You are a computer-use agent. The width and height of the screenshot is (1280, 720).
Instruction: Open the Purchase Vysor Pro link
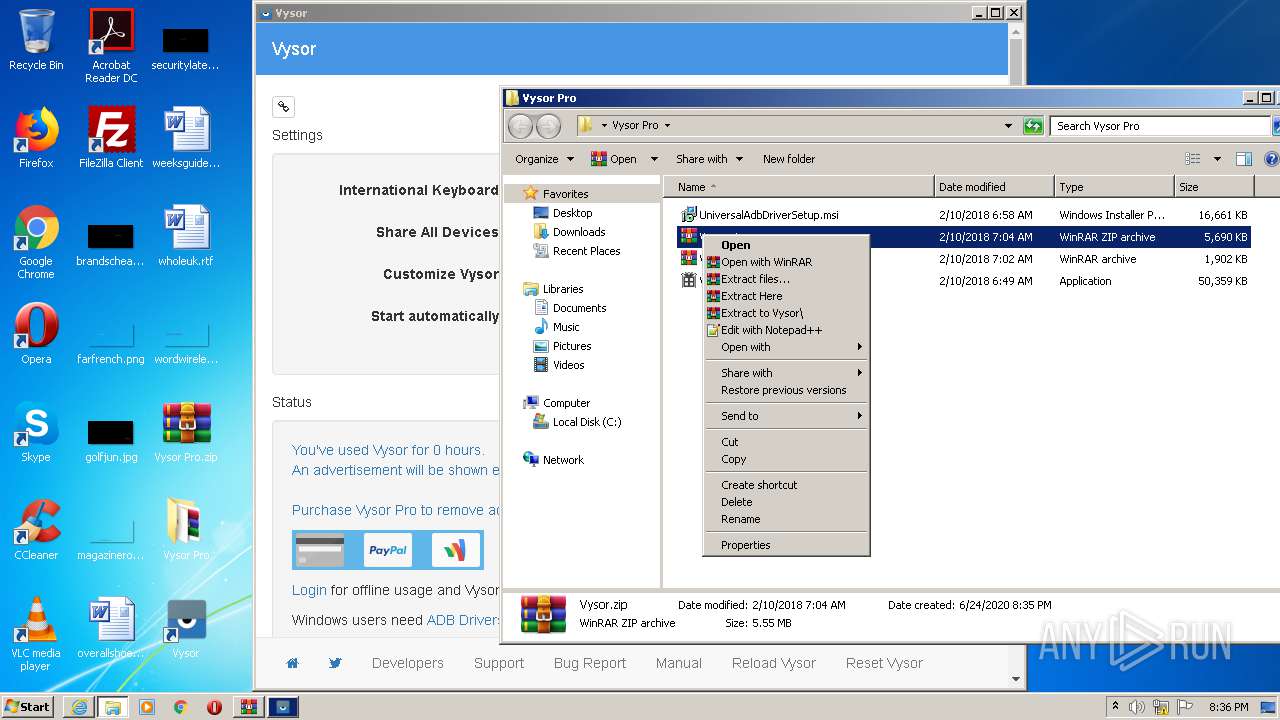pyautogui.click(x=396, y=510)
